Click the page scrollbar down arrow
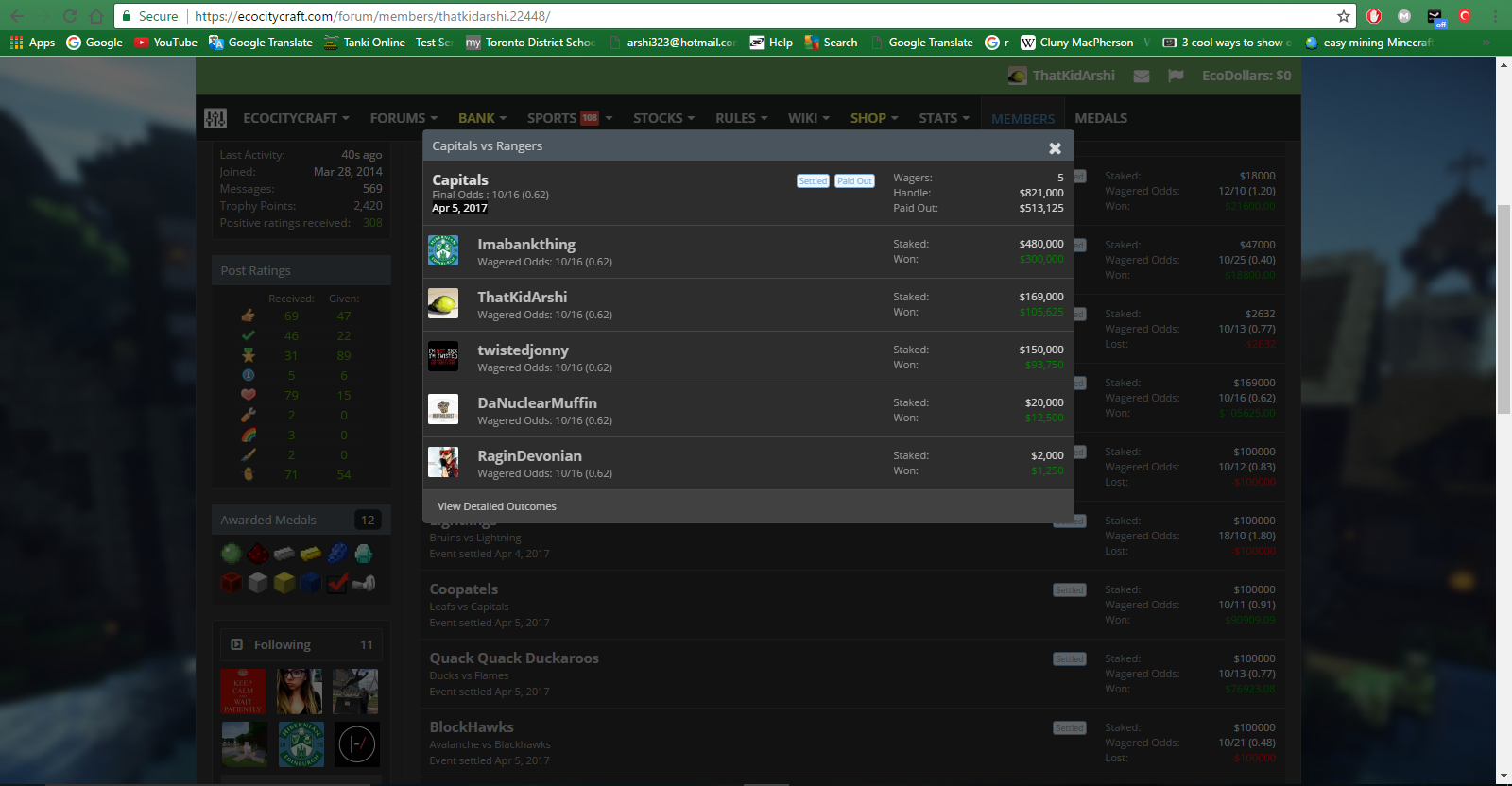1512x786 pixels. pyautogui.click(x=1503, y=777)
